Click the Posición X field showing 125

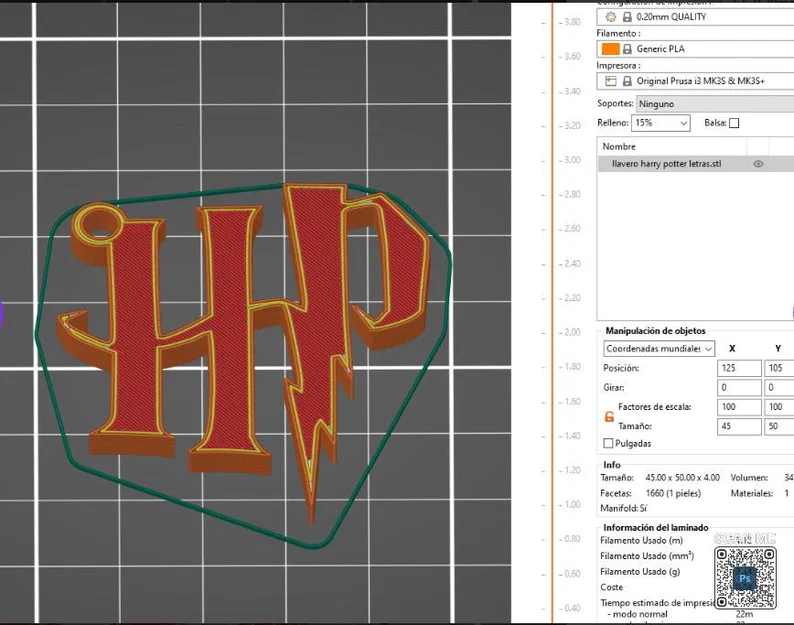739,368
